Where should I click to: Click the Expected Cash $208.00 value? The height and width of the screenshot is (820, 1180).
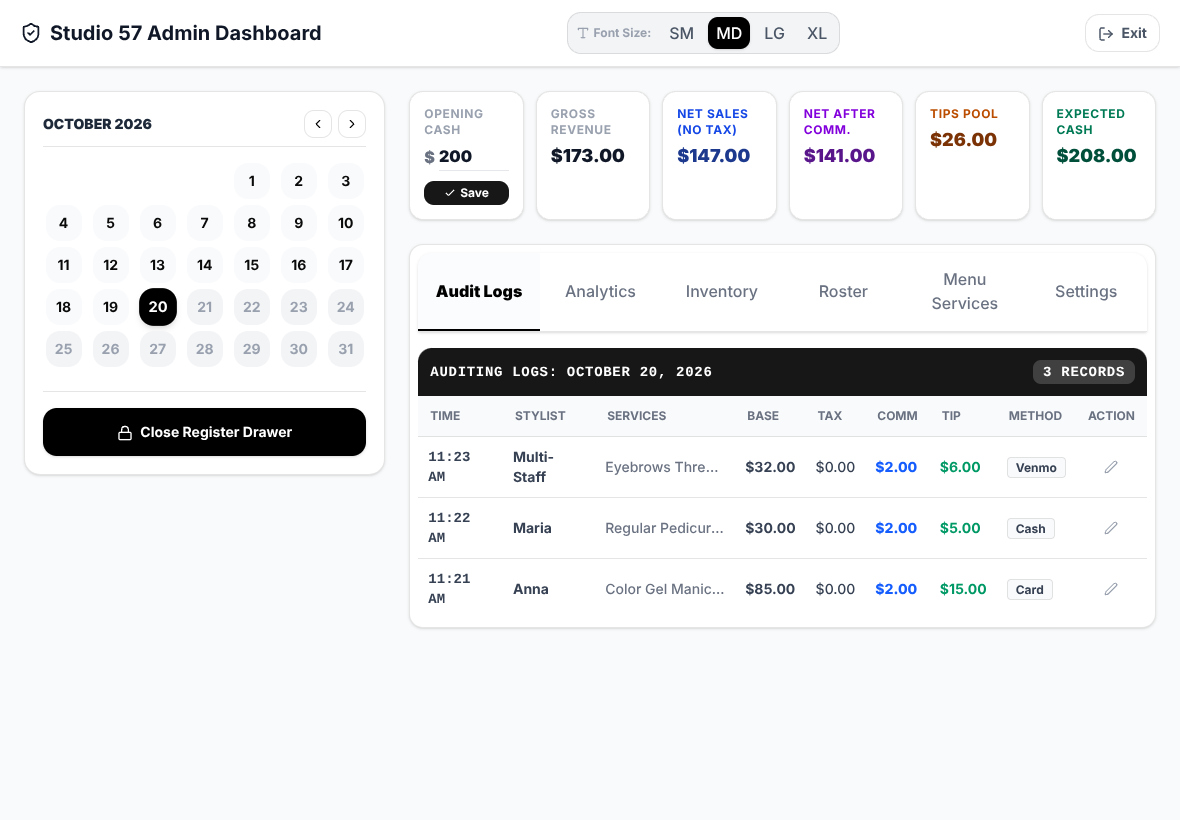(x=1096, y=156)
